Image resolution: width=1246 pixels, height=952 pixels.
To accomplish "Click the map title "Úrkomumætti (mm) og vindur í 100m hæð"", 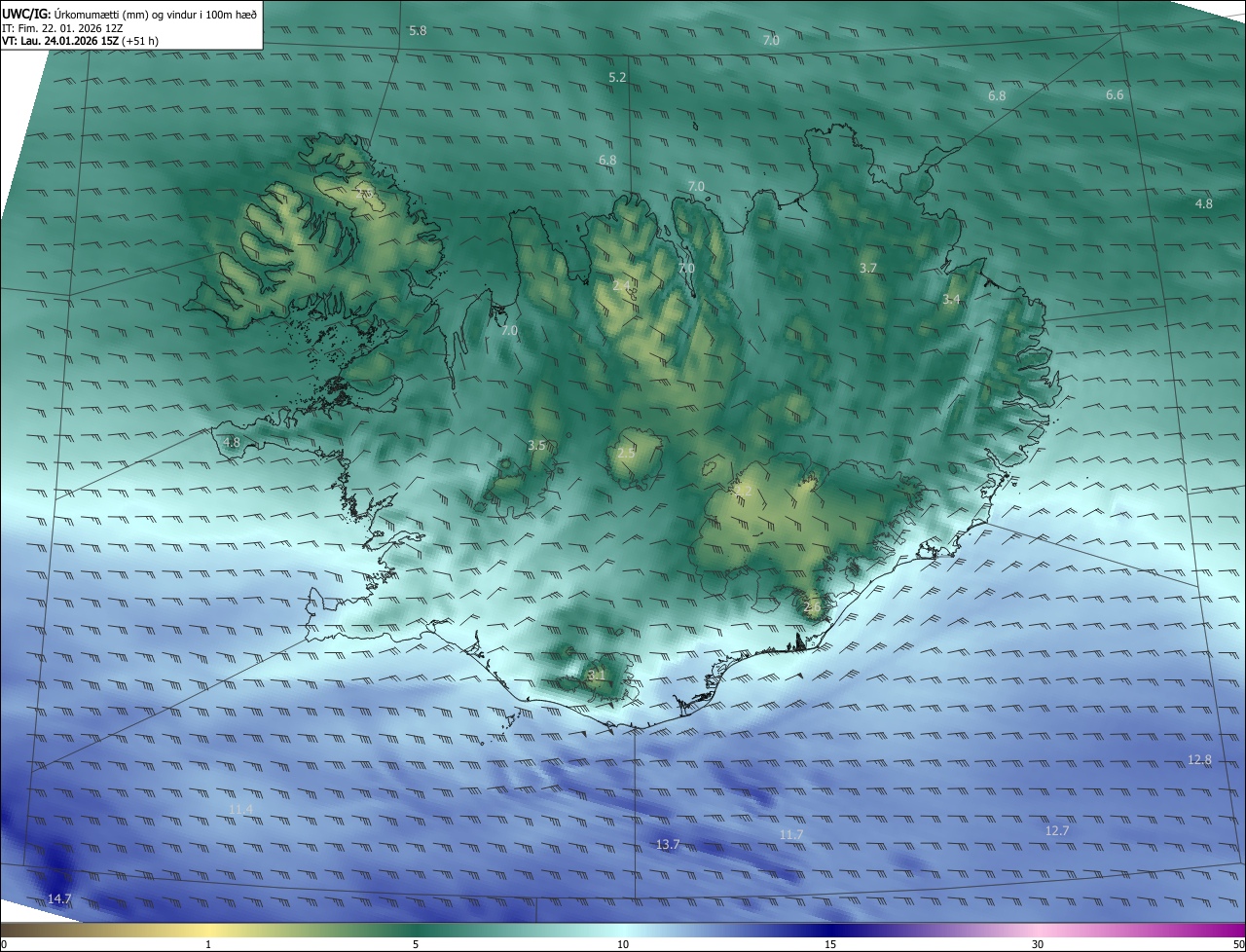I will coord(156,14).
